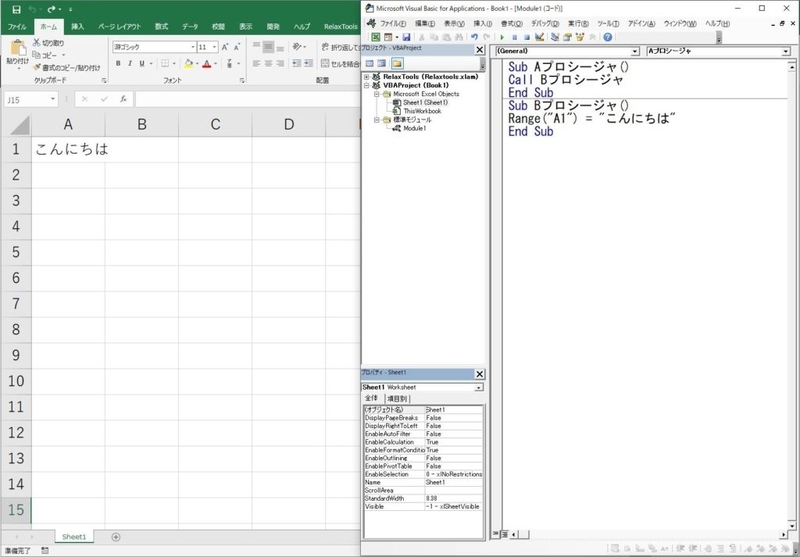
Task: Click cell A1 containing こんにちは
Action: [x=68, y=149]
